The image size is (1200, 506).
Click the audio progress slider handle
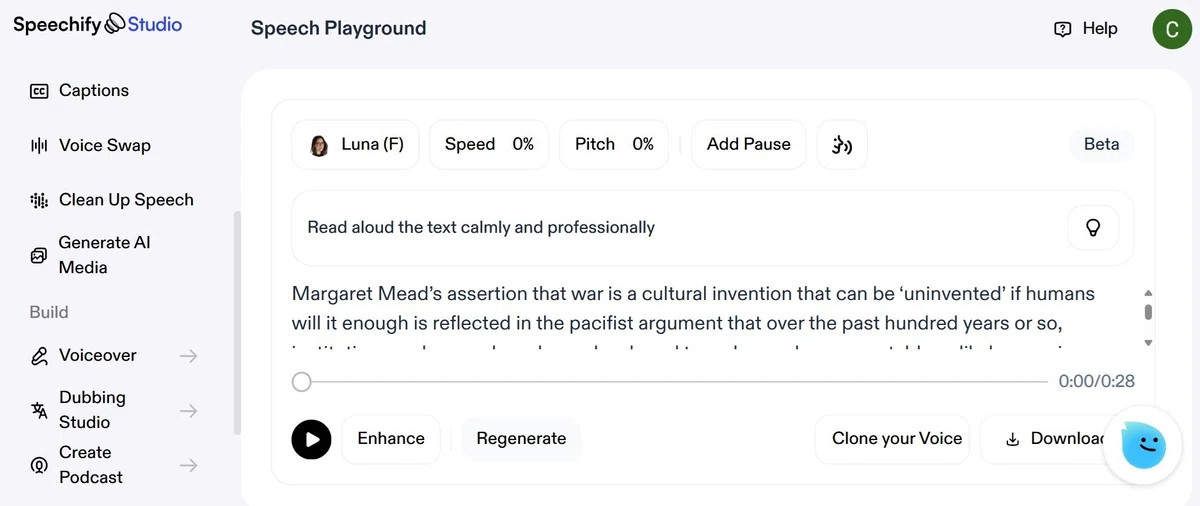point(302,382)
